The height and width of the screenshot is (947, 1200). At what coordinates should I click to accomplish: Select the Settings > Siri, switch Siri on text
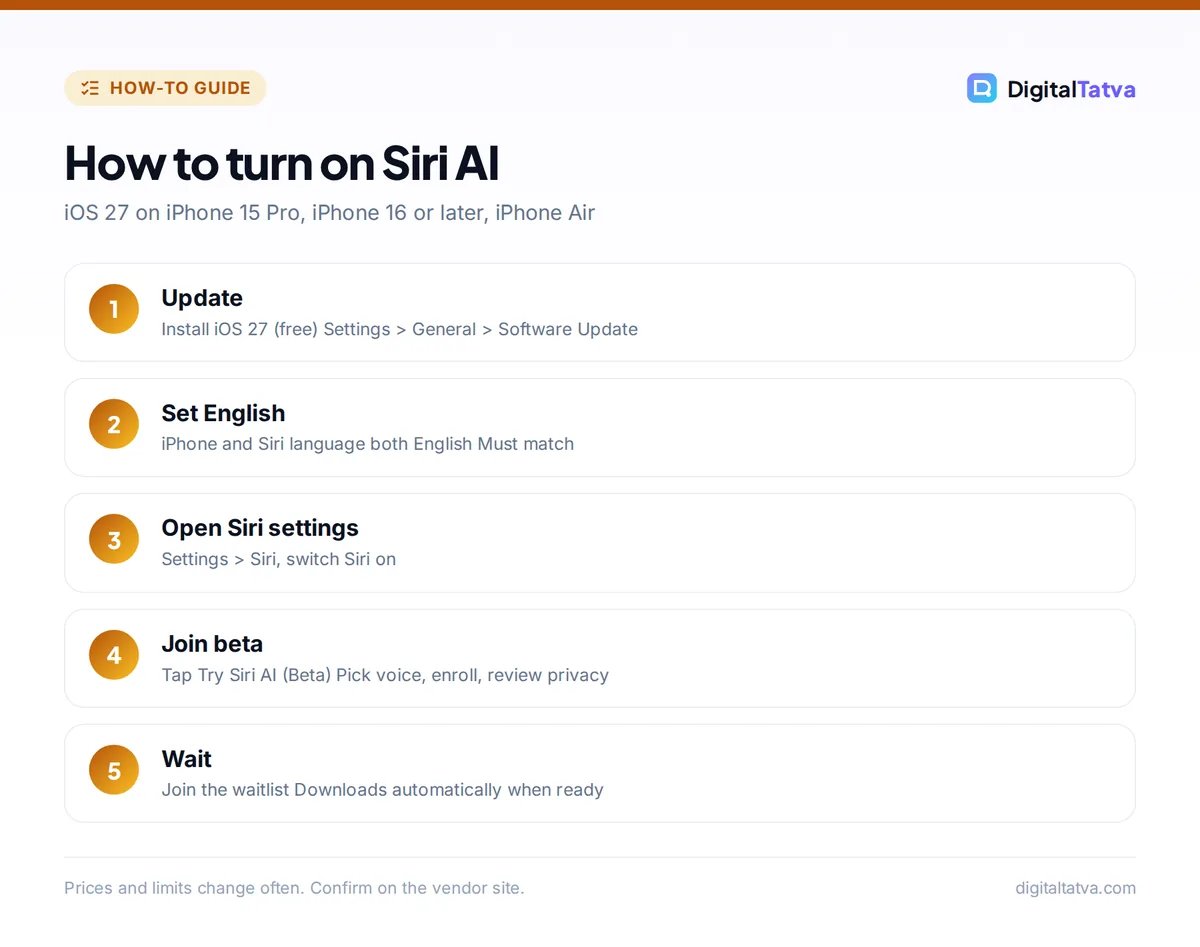(279, 559)
